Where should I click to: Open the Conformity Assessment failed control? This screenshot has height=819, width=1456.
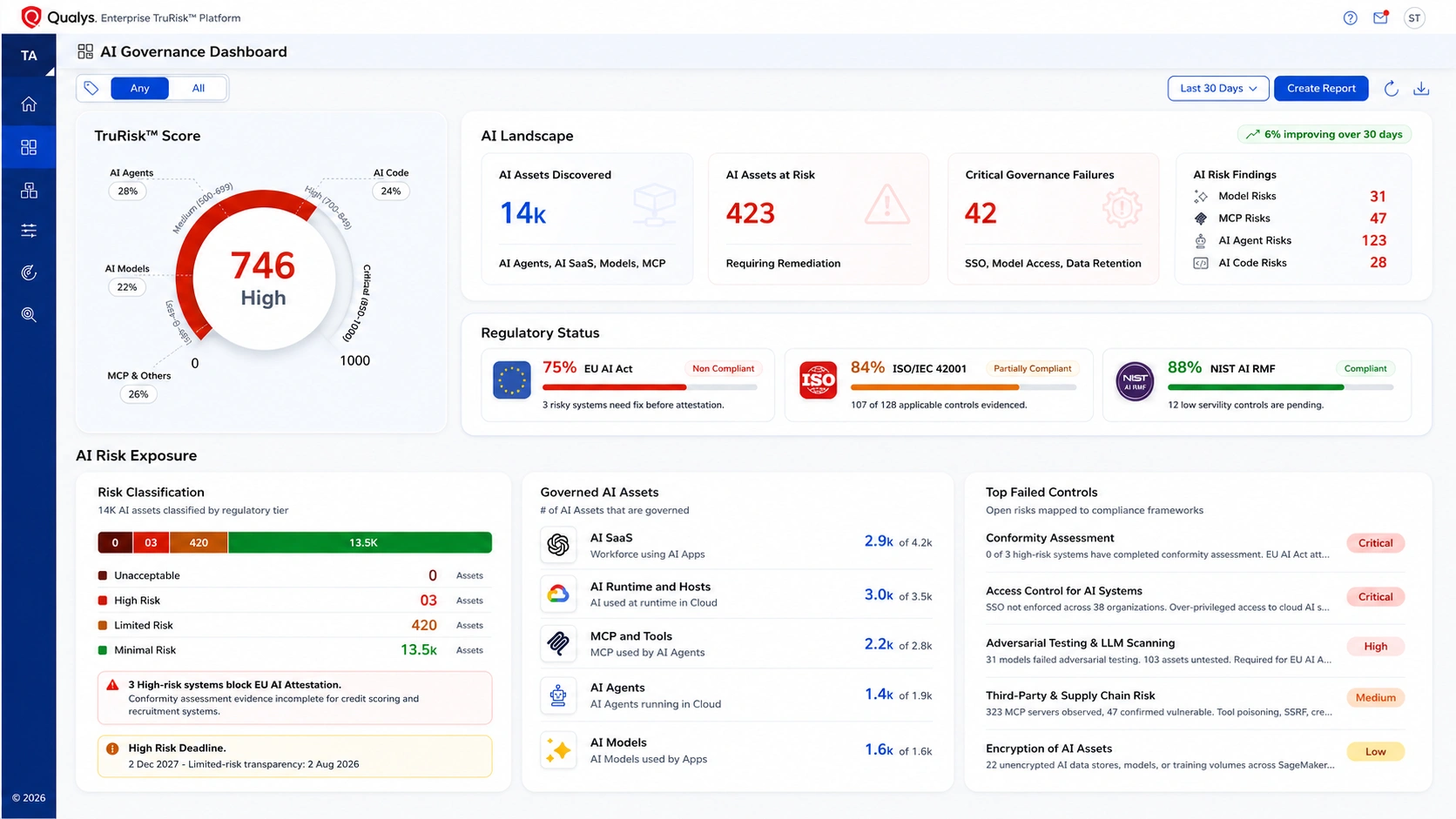click(1195, 545)
